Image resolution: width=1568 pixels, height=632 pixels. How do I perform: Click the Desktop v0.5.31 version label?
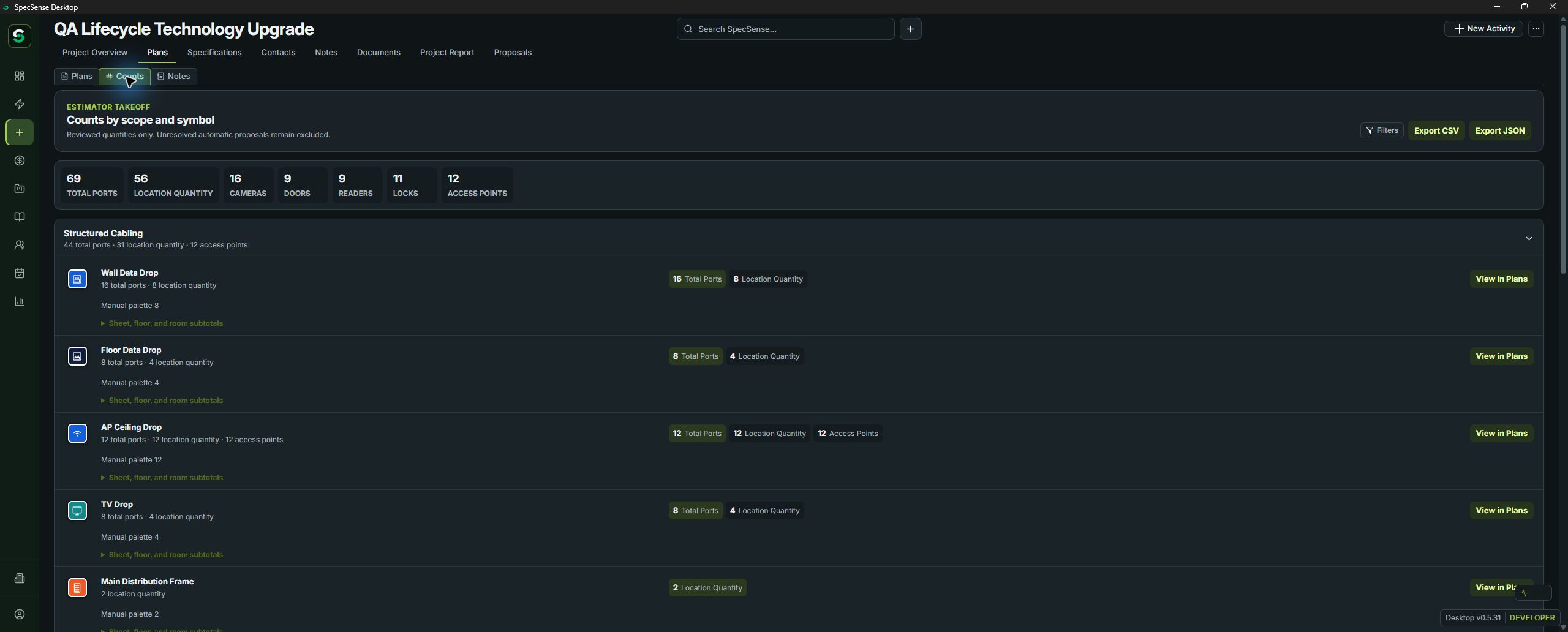[1473, 618]
